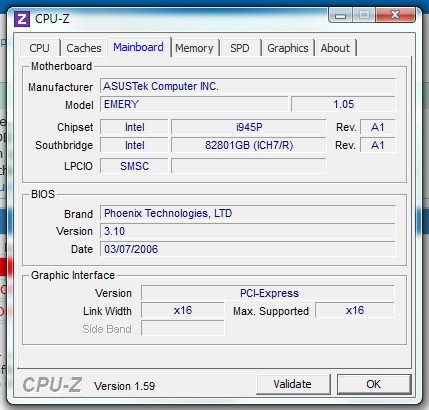
Task: Click the Southbridge label
Action: [x=64, y=145]
